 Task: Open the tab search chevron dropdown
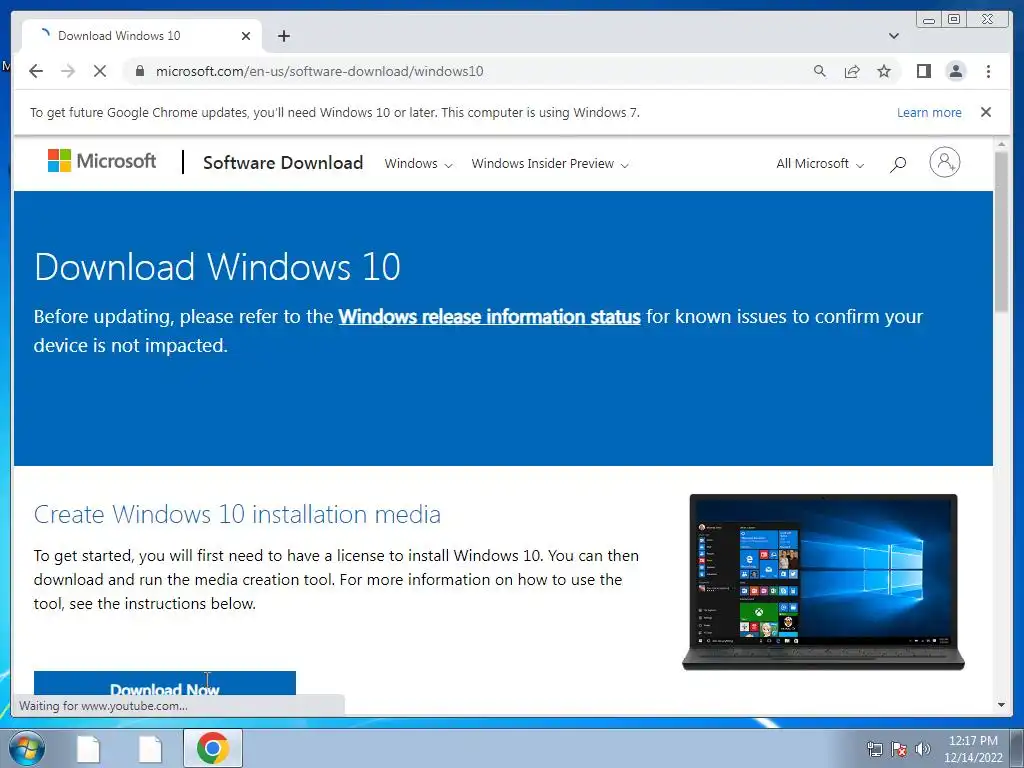tap(894, 36)
